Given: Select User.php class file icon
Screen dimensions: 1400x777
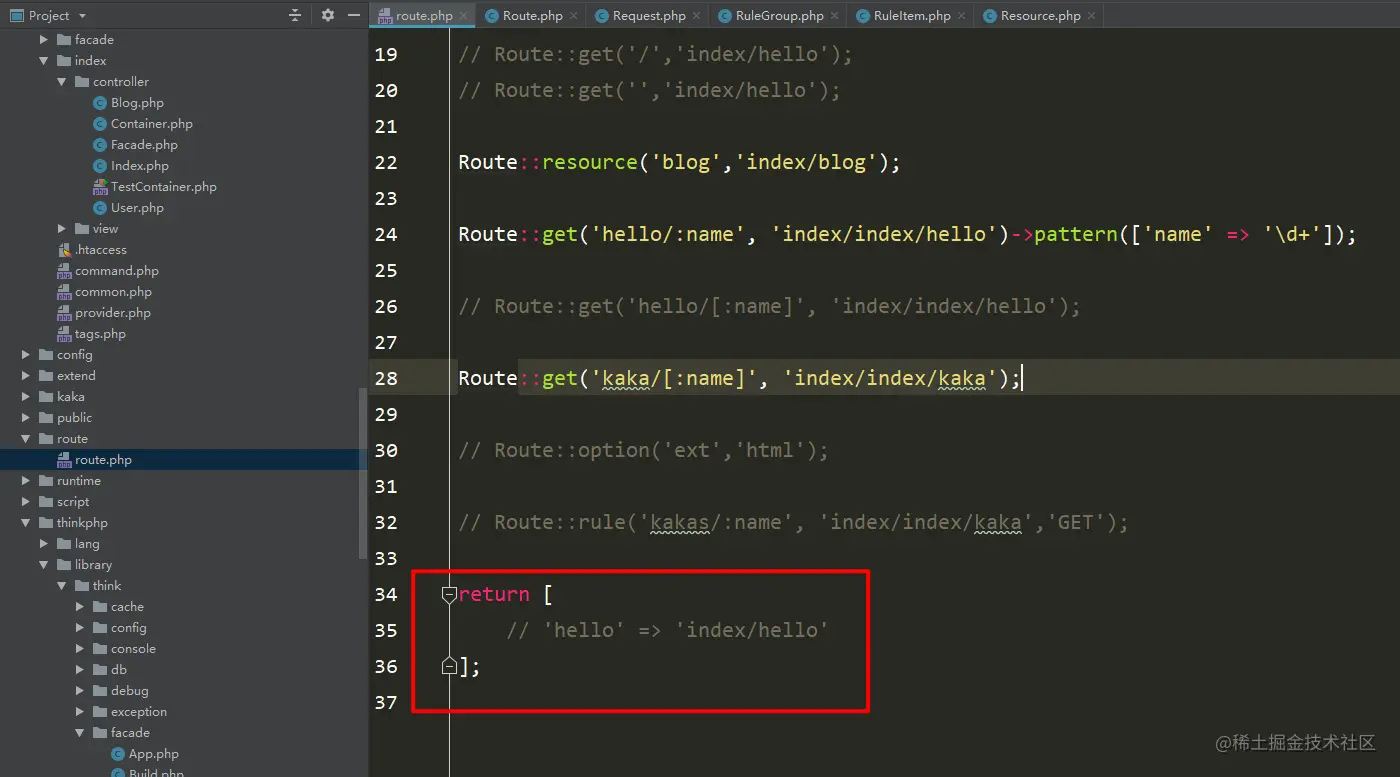Looking at the screenshot, I should (x=100, y=208).
